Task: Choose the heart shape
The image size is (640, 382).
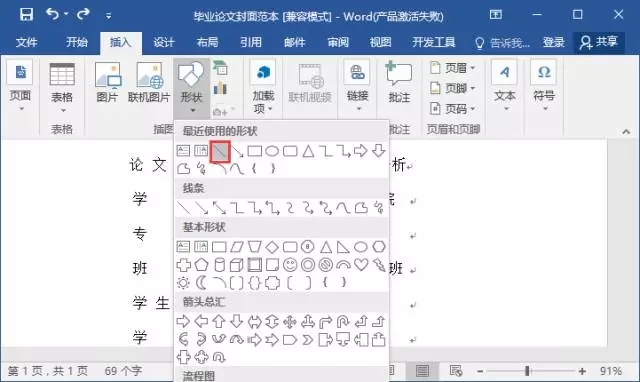Action: pos(361,264)
